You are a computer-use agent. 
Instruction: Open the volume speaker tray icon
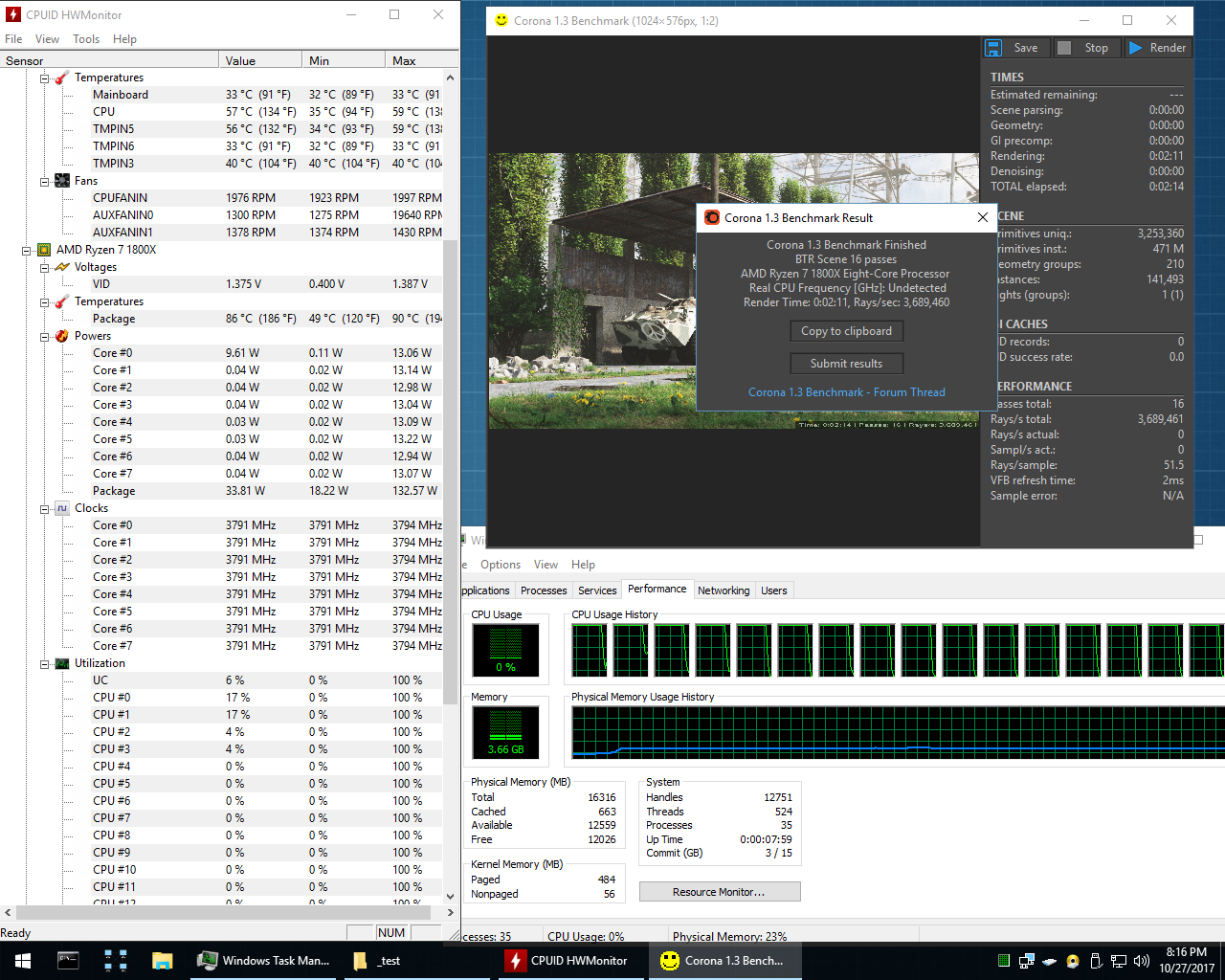(1141, 961)
